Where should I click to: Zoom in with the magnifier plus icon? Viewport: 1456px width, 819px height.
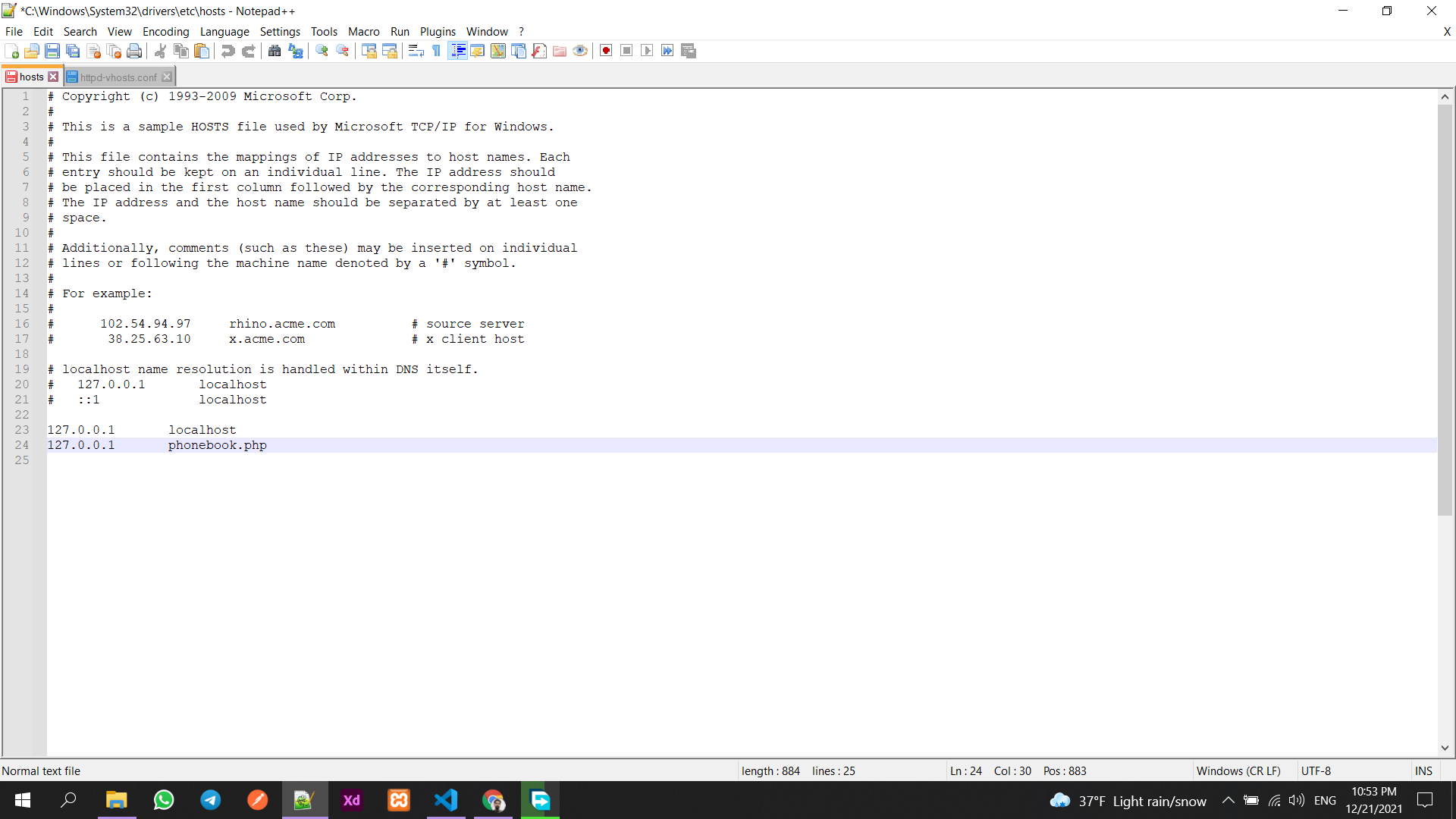(322, 51)
